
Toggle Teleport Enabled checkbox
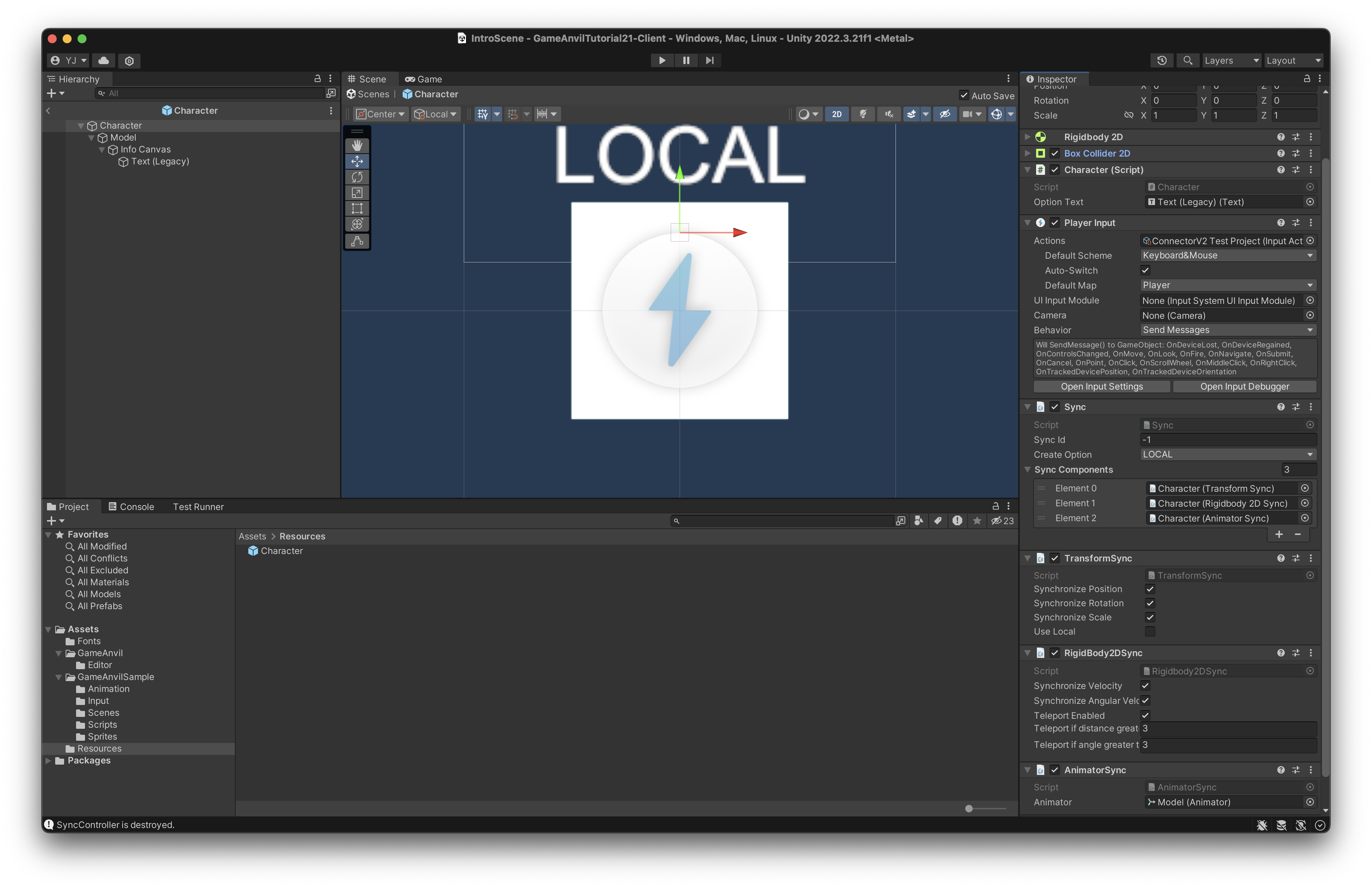tap(1145, 715)
